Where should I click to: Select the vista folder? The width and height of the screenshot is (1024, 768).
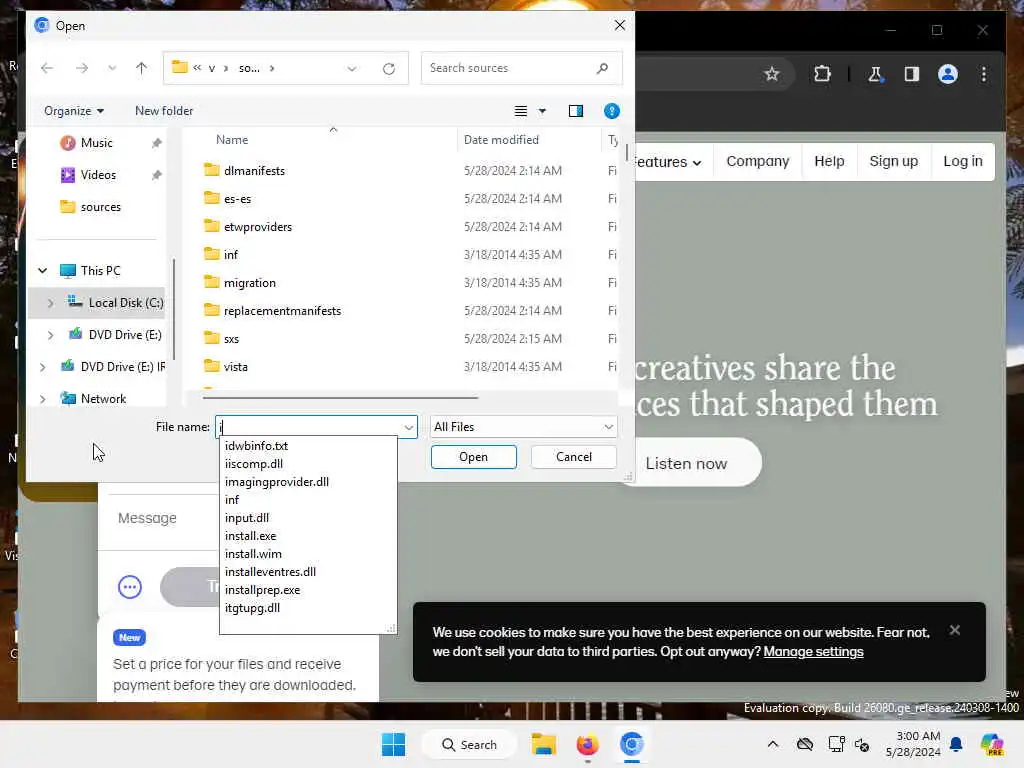click(235, 367)
